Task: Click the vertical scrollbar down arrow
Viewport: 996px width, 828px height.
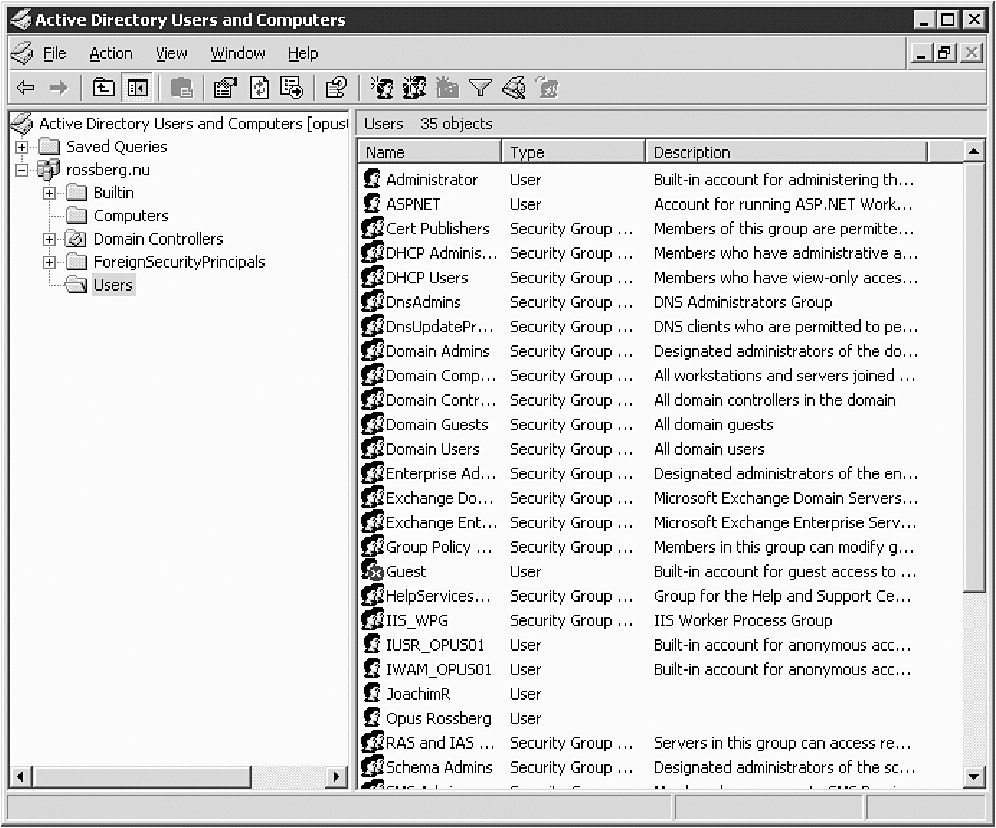Action: [975, 777]
